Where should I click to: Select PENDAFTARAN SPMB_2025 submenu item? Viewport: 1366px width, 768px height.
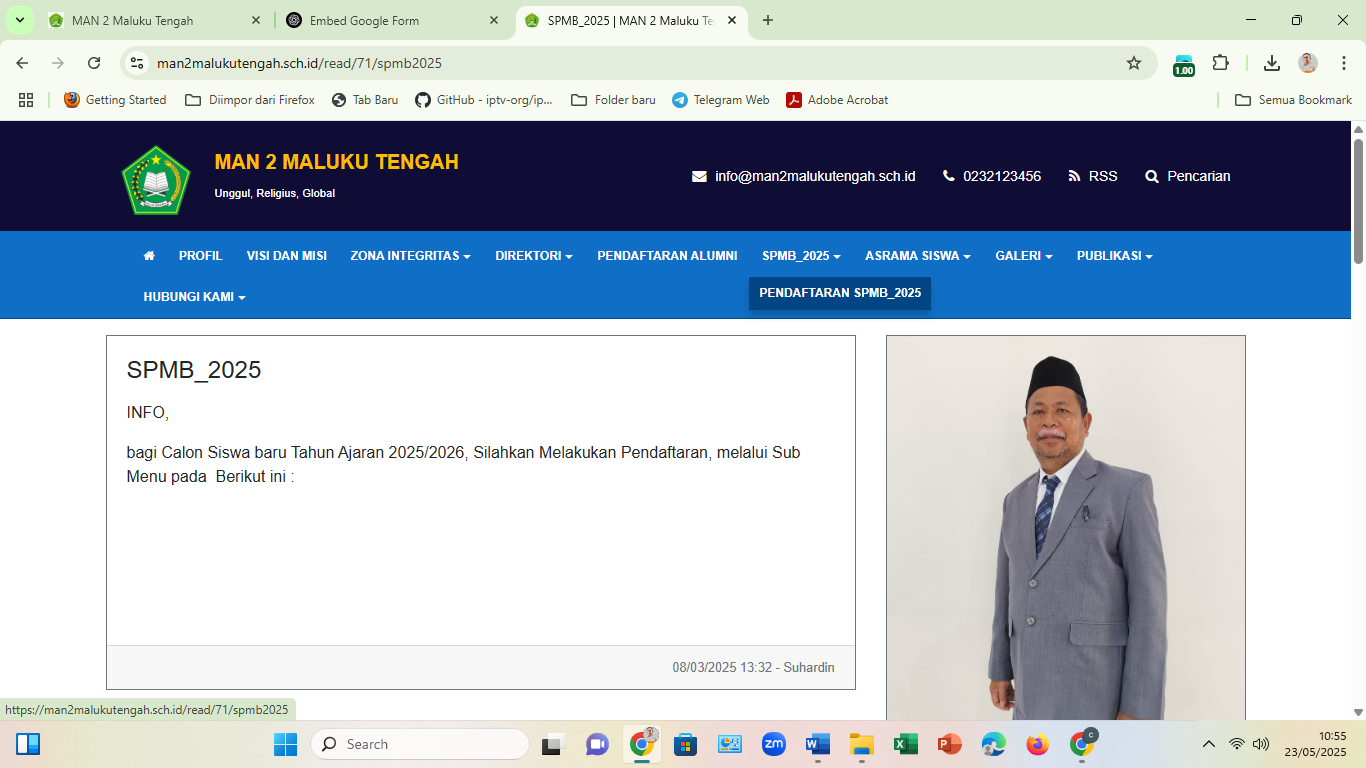840,293
